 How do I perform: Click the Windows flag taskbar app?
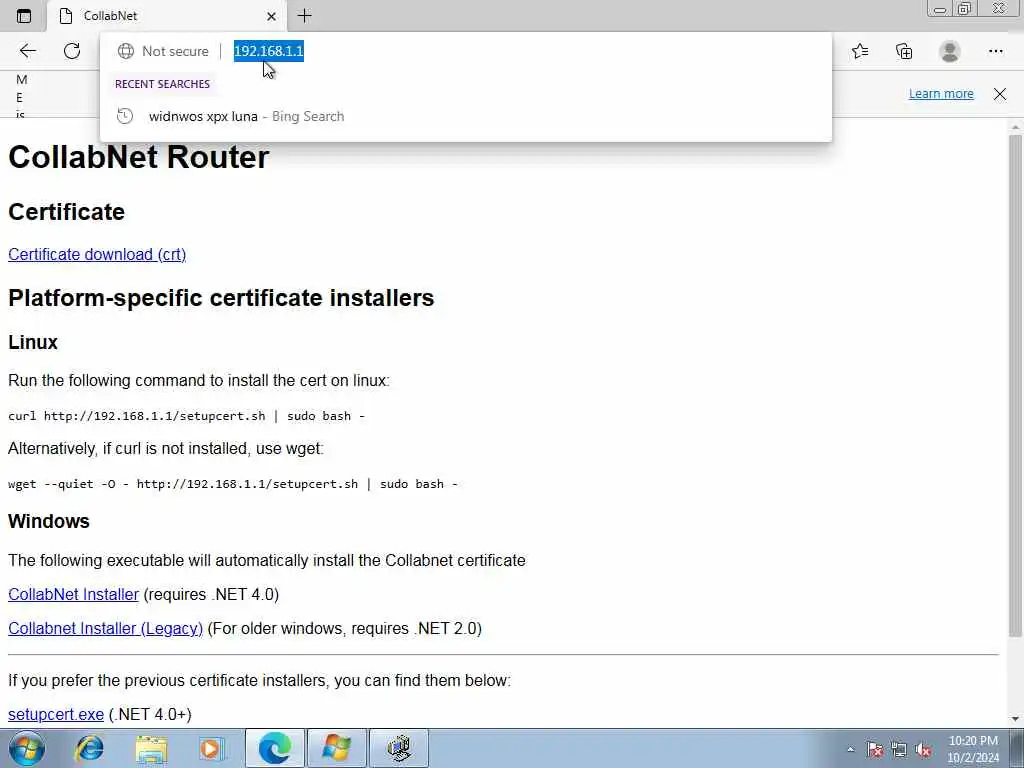pyautogui.click(x=336, y=748)
